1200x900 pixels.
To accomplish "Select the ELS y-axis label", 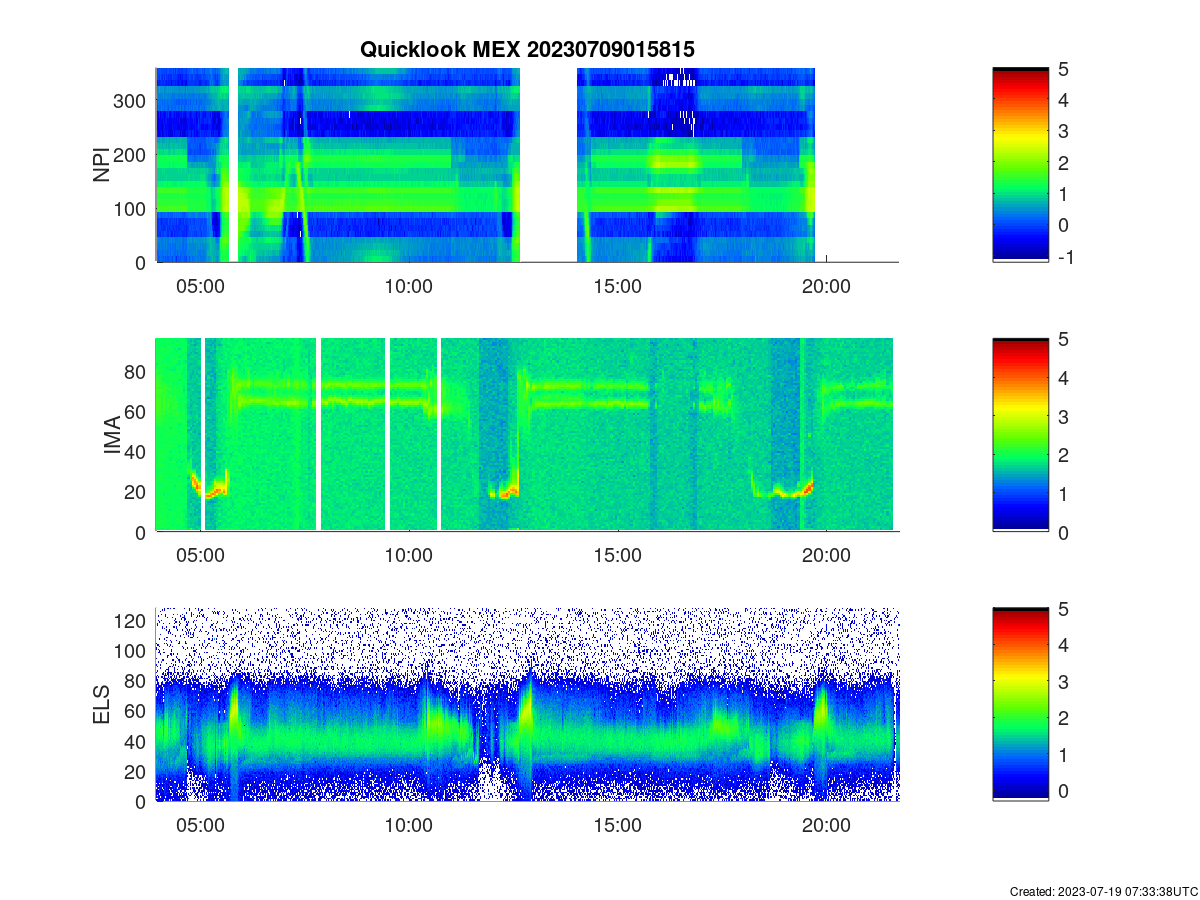I will (x=102, y=705).
